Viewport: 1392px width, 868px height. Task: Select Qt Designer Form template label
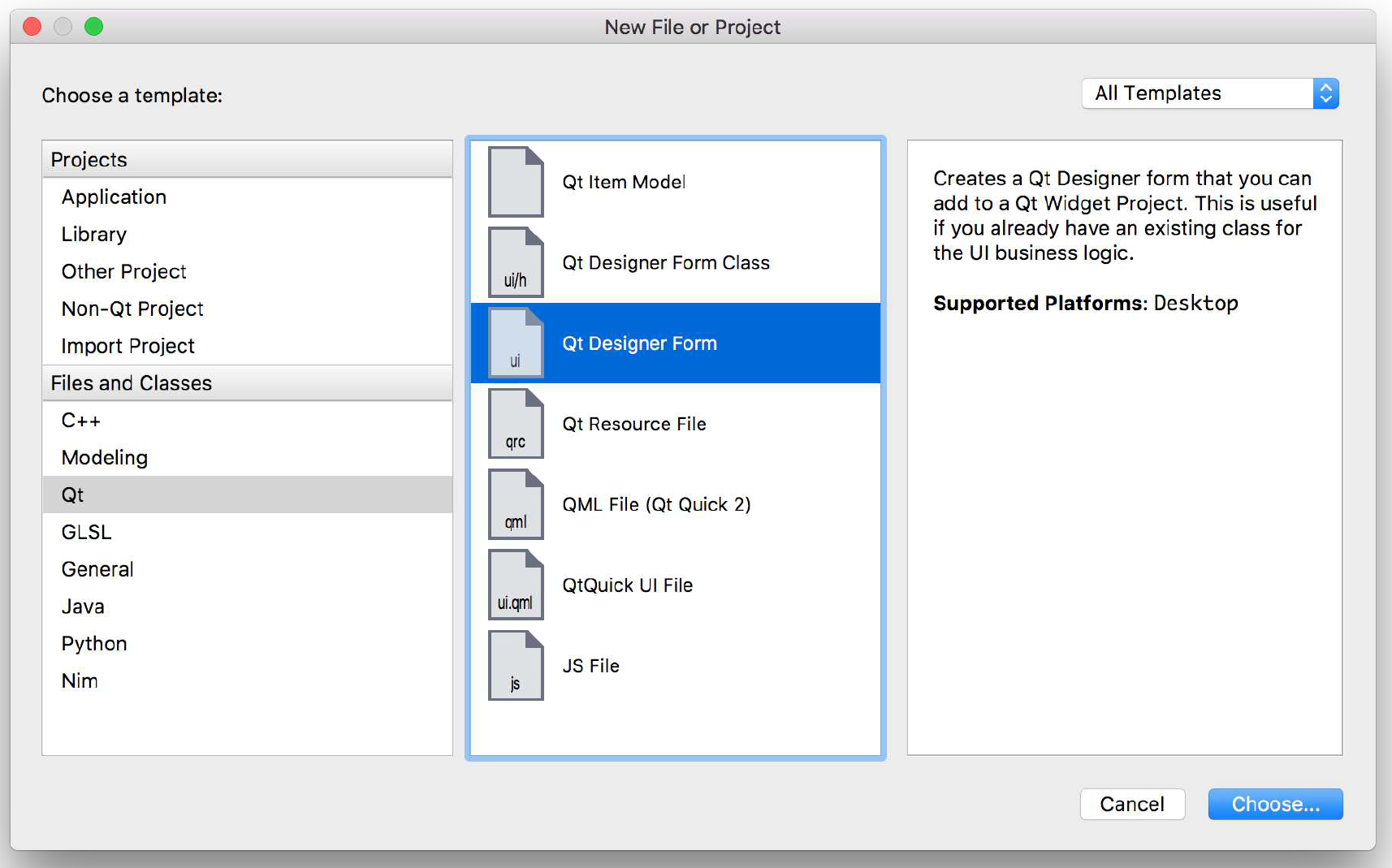tap(639, 343)
